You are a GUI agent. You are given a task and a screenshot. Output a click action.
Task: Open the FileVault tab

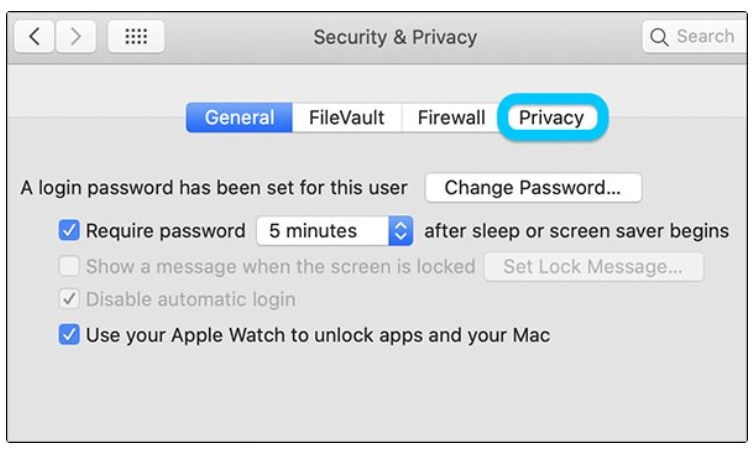tap(346, 118)
